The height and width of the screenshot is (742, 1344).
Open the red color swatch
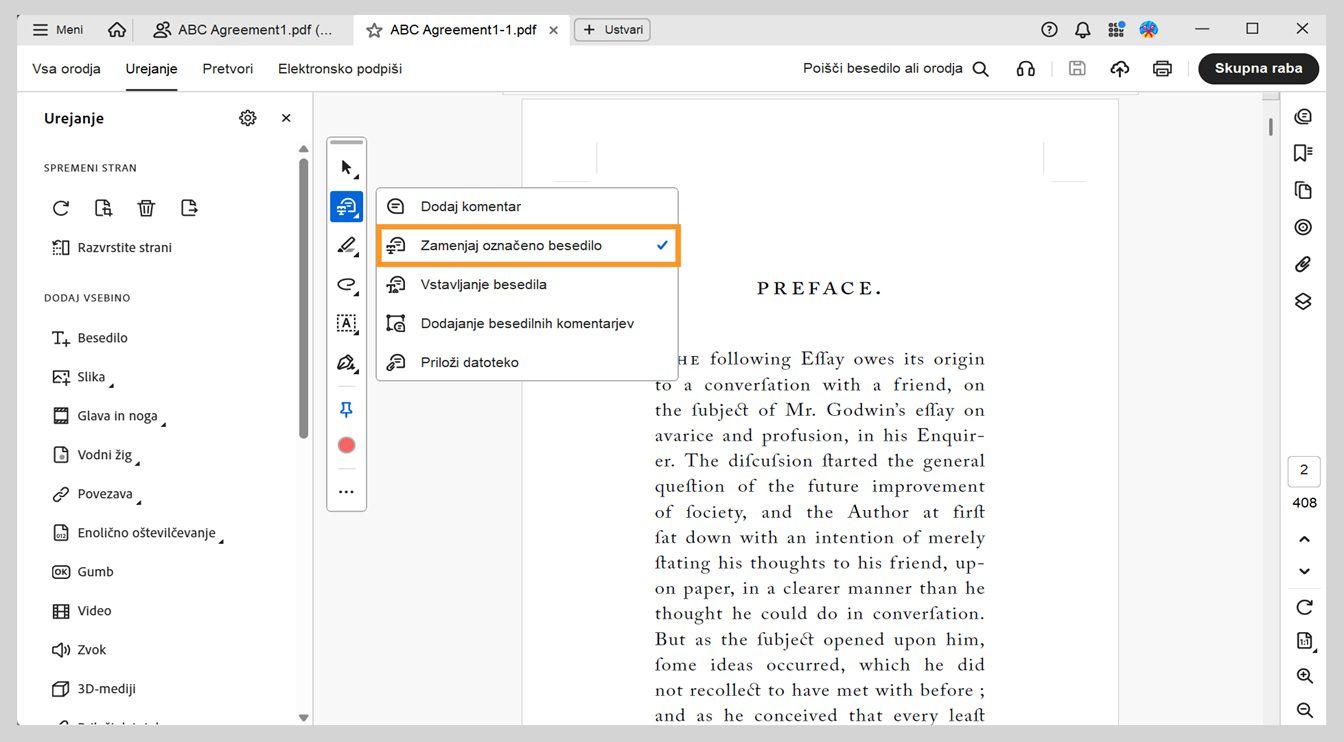[347, 445]
